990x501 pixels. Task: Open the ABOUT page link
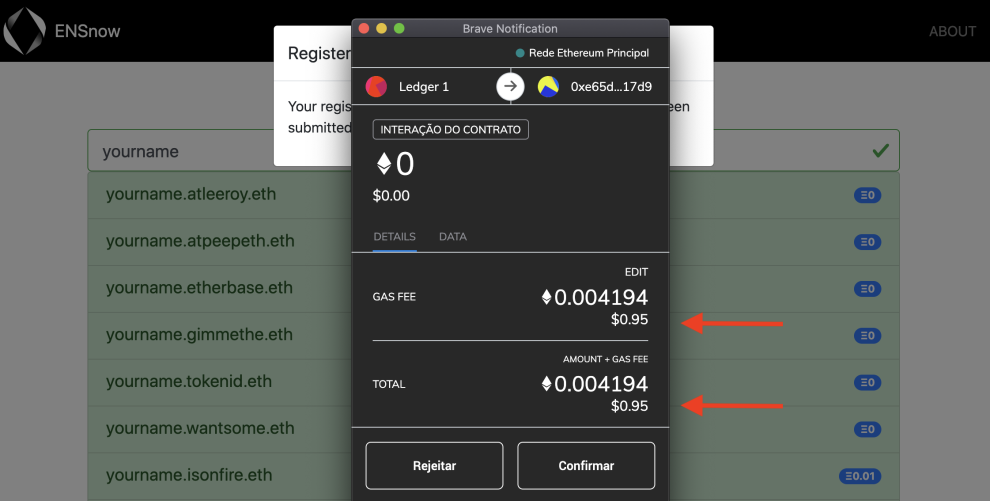click(952, 32)
